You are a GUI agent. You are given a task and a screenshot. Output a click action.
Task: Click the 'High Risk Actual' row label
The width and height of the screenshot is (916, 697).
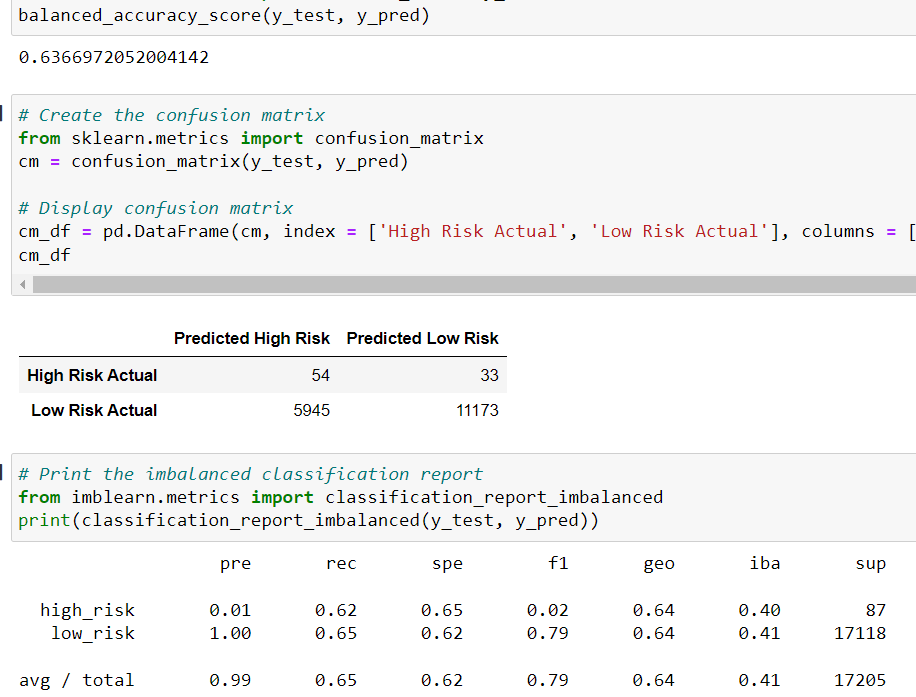(x=92, y=375)
